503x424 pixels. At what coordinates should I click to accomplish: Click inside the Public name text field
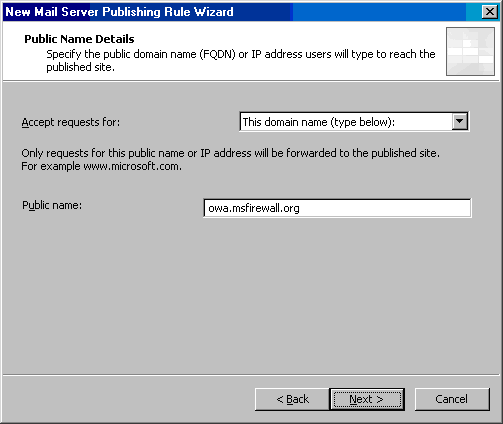pyautogui.click(x=337, y=208)
